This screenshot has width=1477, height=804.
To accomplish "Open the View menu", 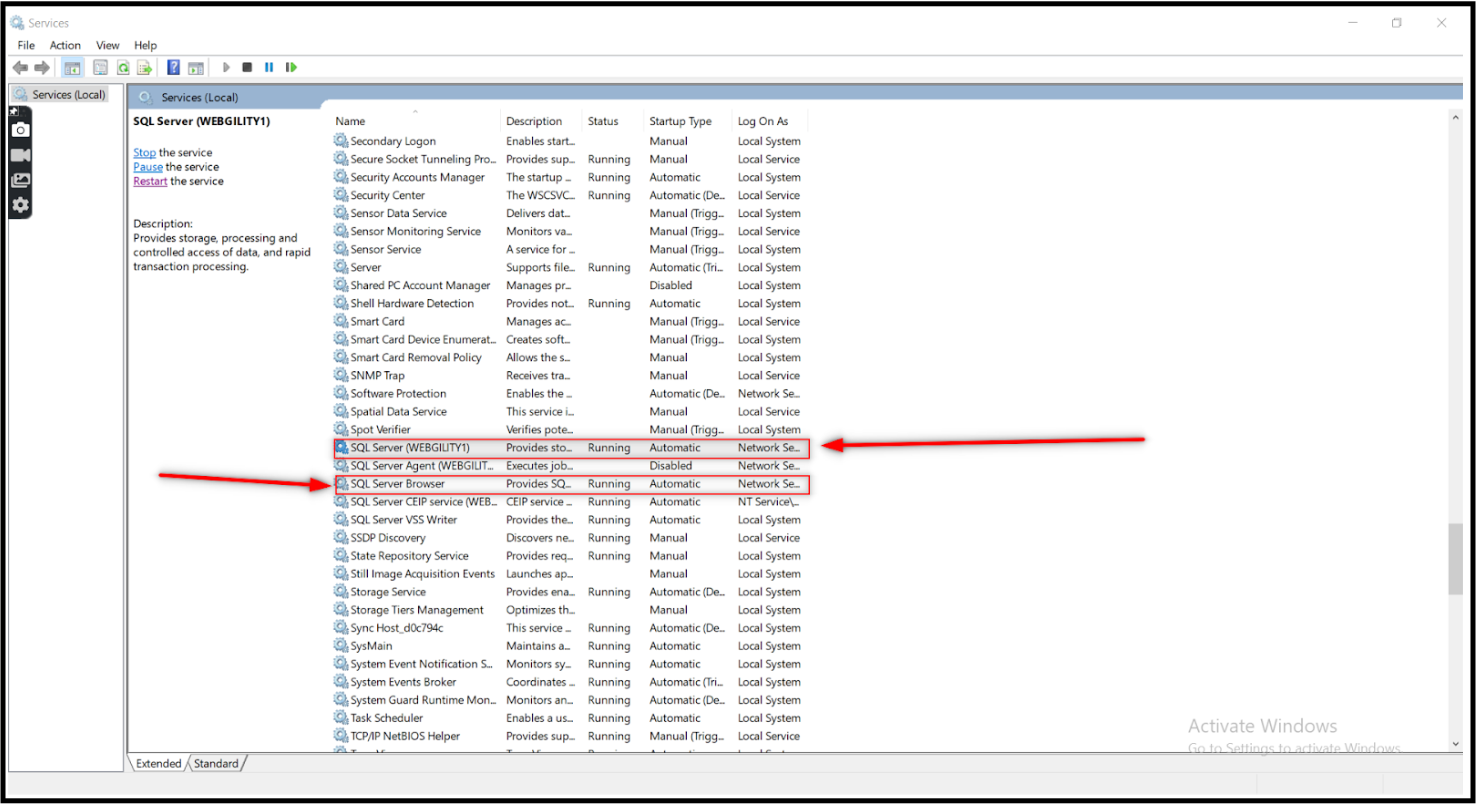I will tap(108, 45).
